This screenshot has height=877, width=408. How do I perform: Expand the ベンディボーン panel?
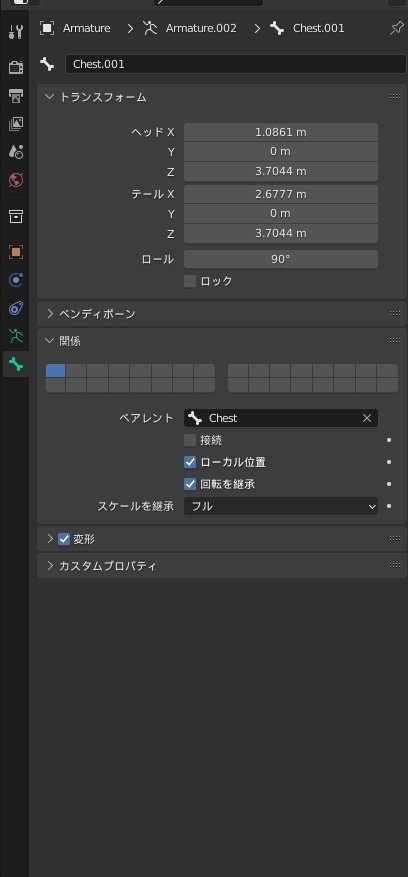click(49, 314)
